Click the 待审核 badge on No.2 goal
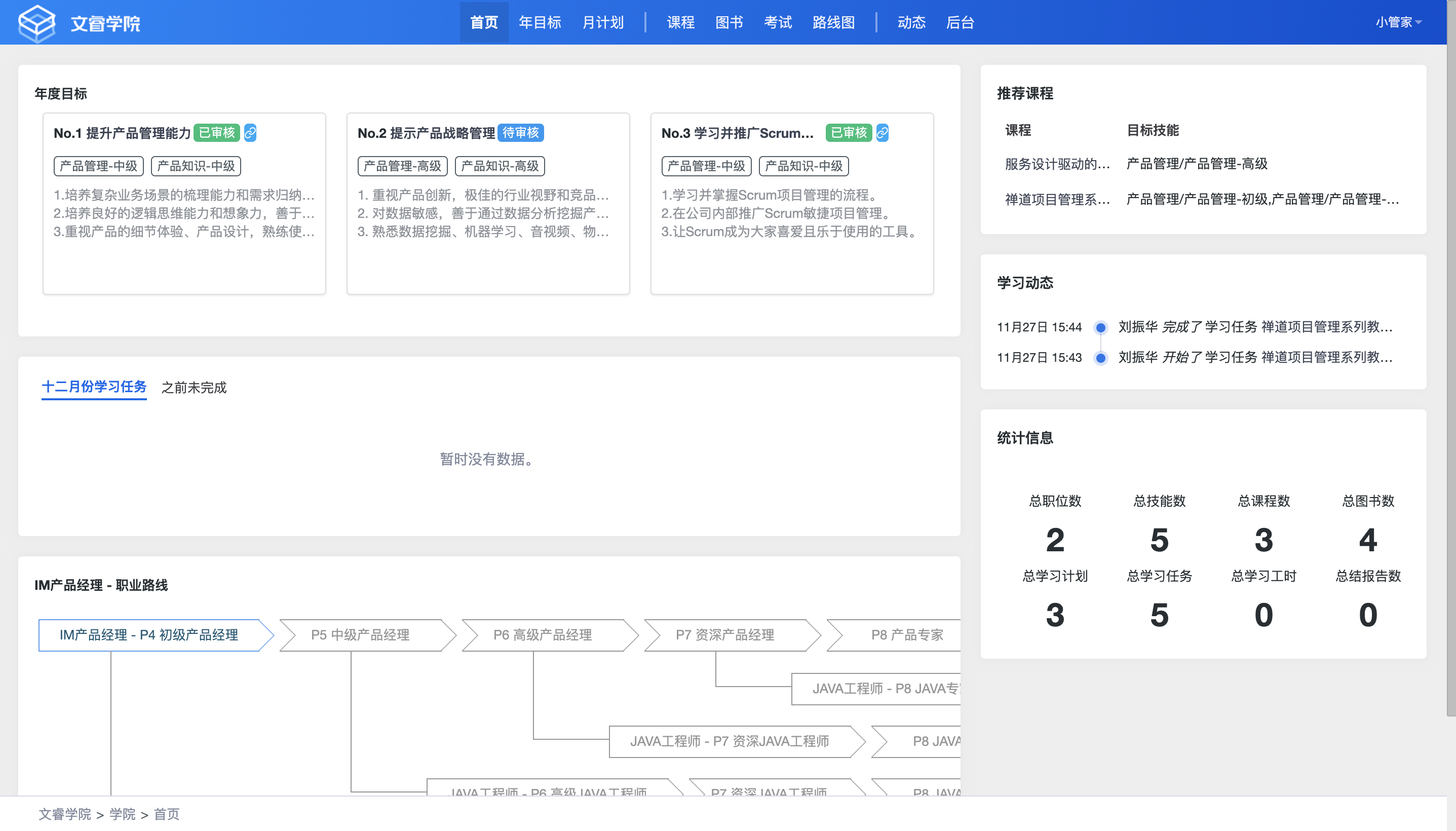1456x831 pixels. pos(520,133)
